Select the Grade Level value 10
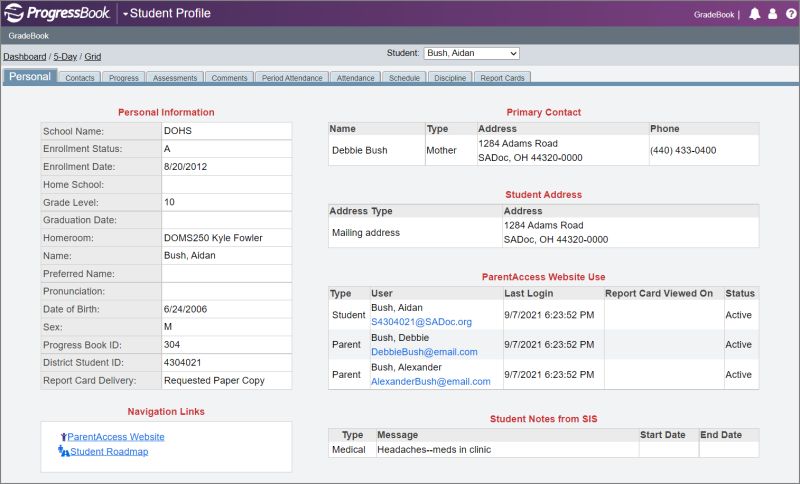The height and width of the screenshot is (484, 800). click(x=169, y=202)
